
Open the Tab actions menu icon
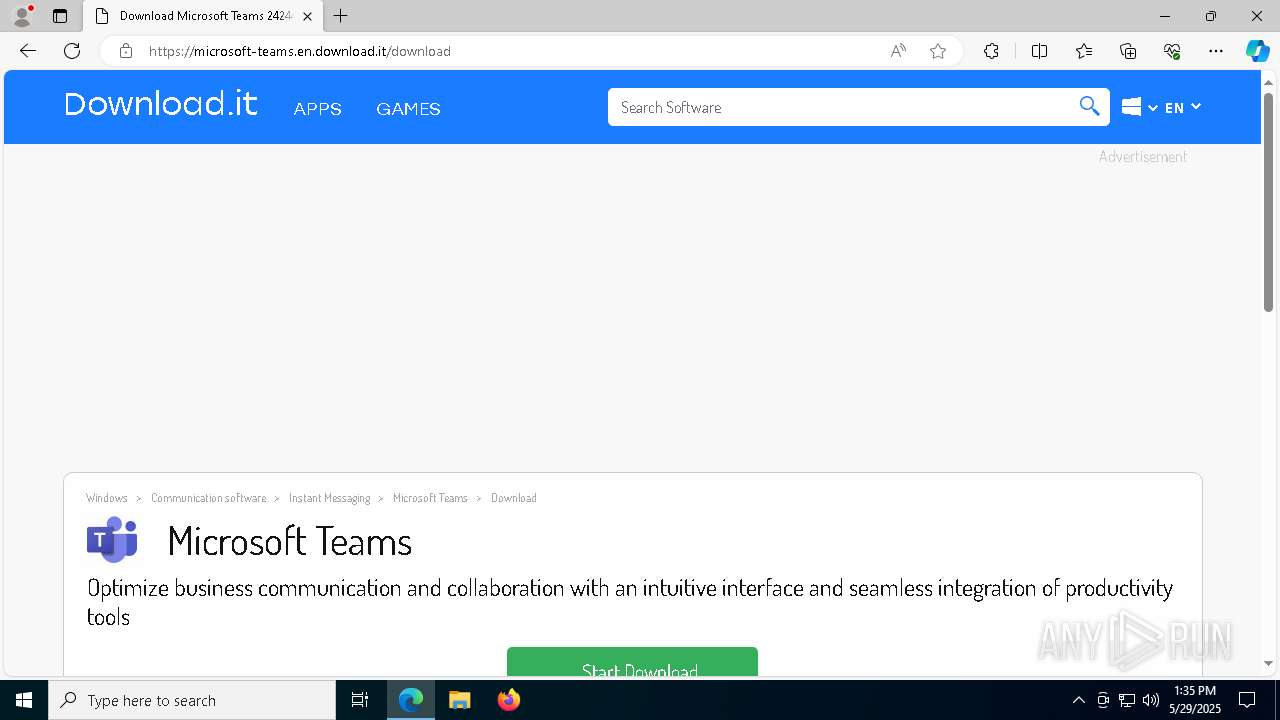[60, 16]
